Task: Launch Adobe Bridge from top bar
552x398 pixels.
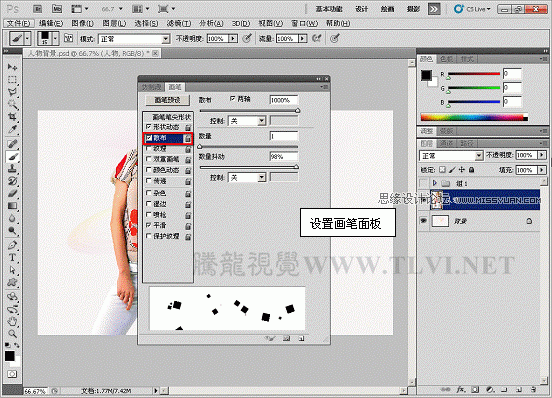Action: pos(38,9)
